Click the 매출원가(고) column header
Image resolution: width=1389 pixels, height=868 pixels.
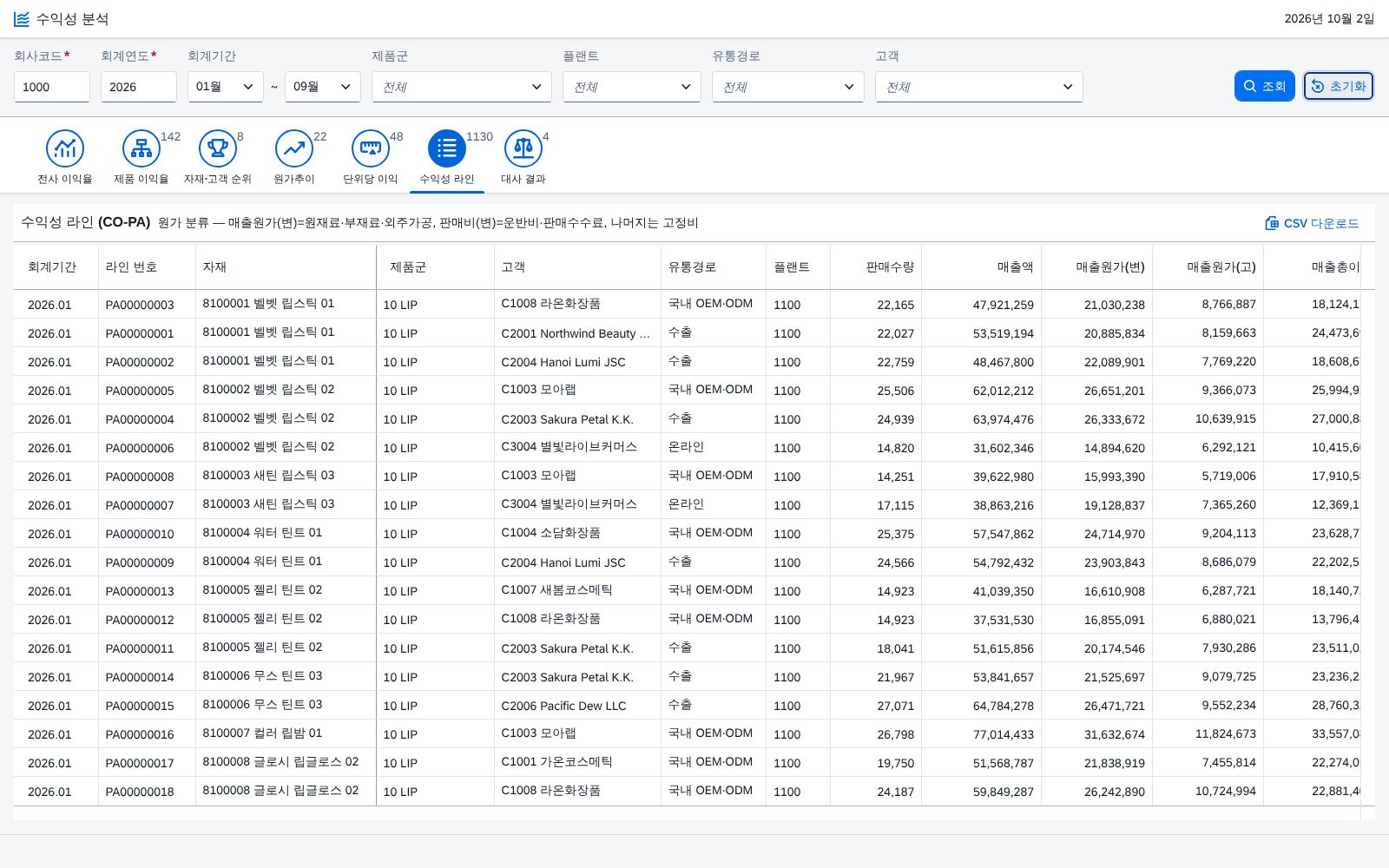[1208, 267]
